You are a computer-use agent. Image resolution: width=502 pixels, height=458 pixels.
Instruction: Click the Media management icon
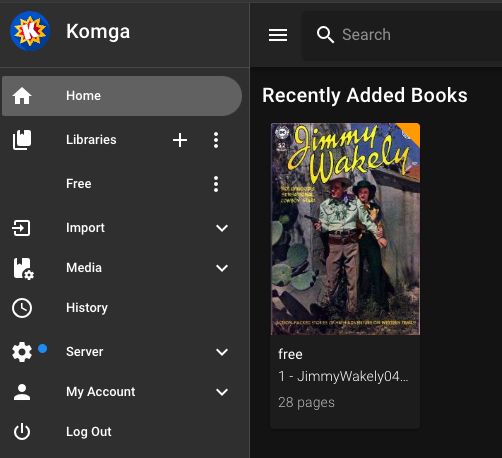click(23, 268)
